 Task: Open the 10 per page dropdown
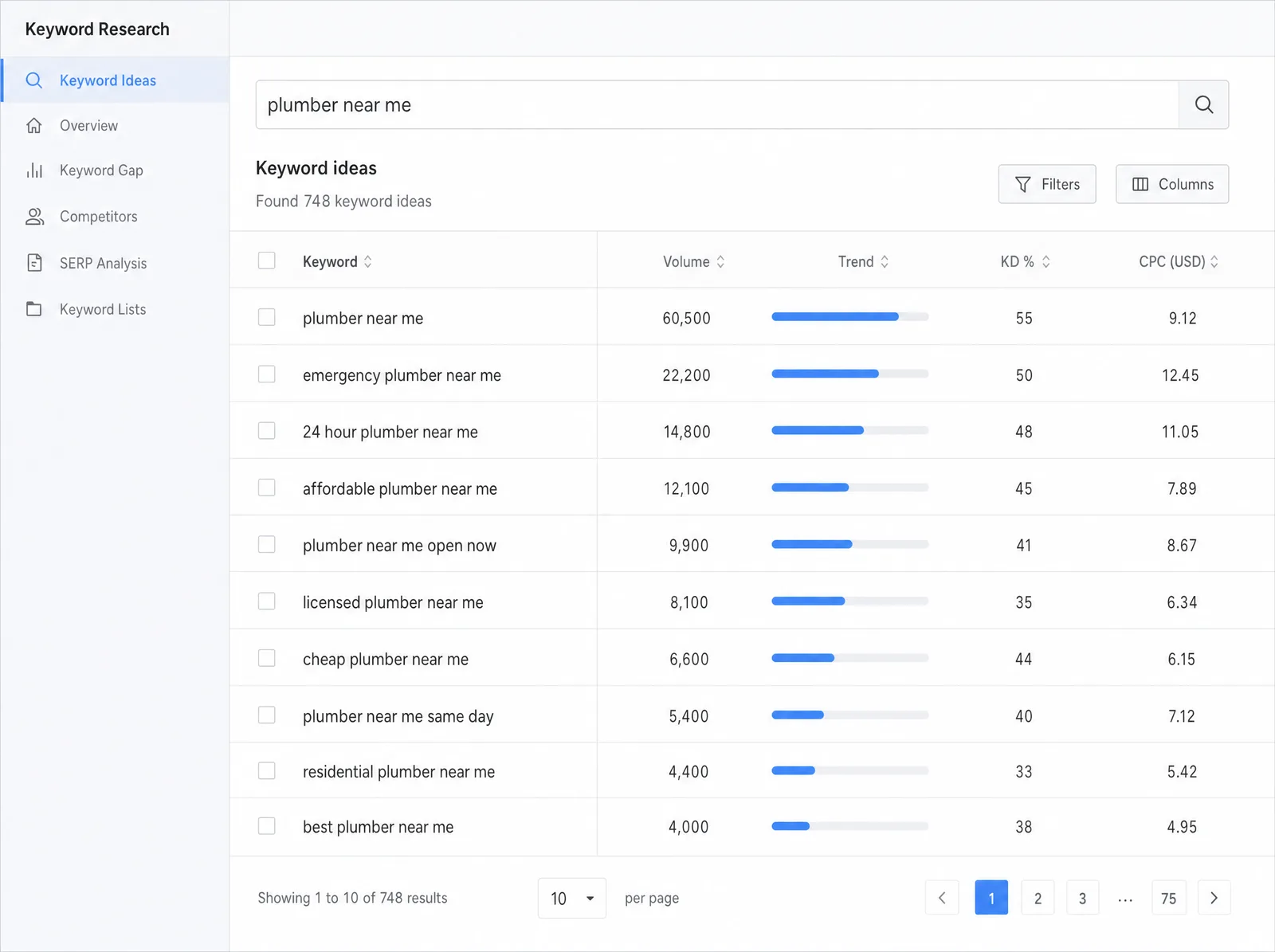(572, 898)
